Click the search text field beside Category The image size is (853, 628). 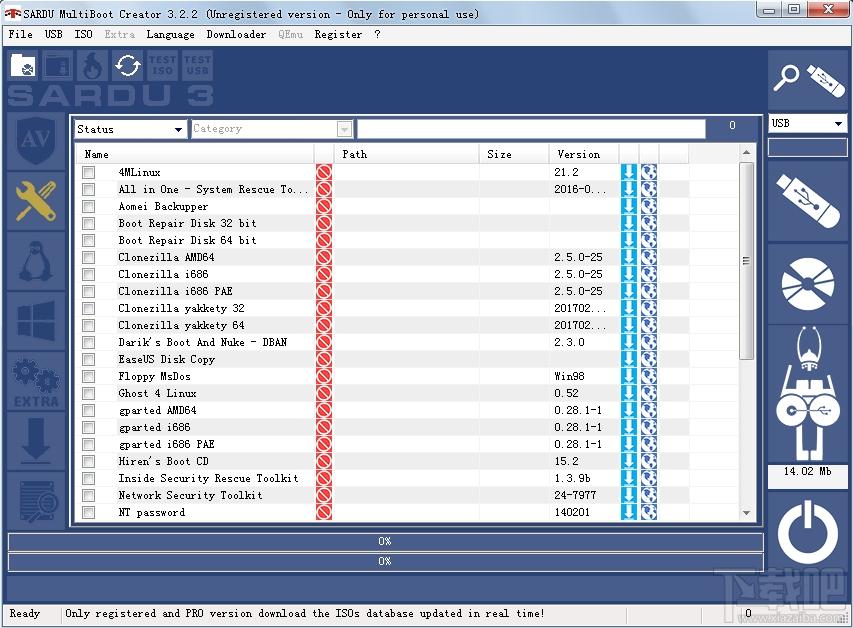pyautogui.click(x=531, y=129)
